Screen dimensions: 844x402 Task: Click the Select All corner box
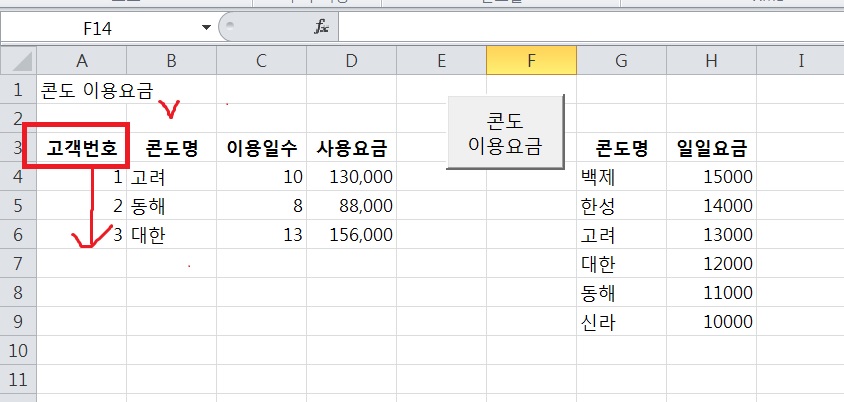pyautogui.click(x=18, y=61)
